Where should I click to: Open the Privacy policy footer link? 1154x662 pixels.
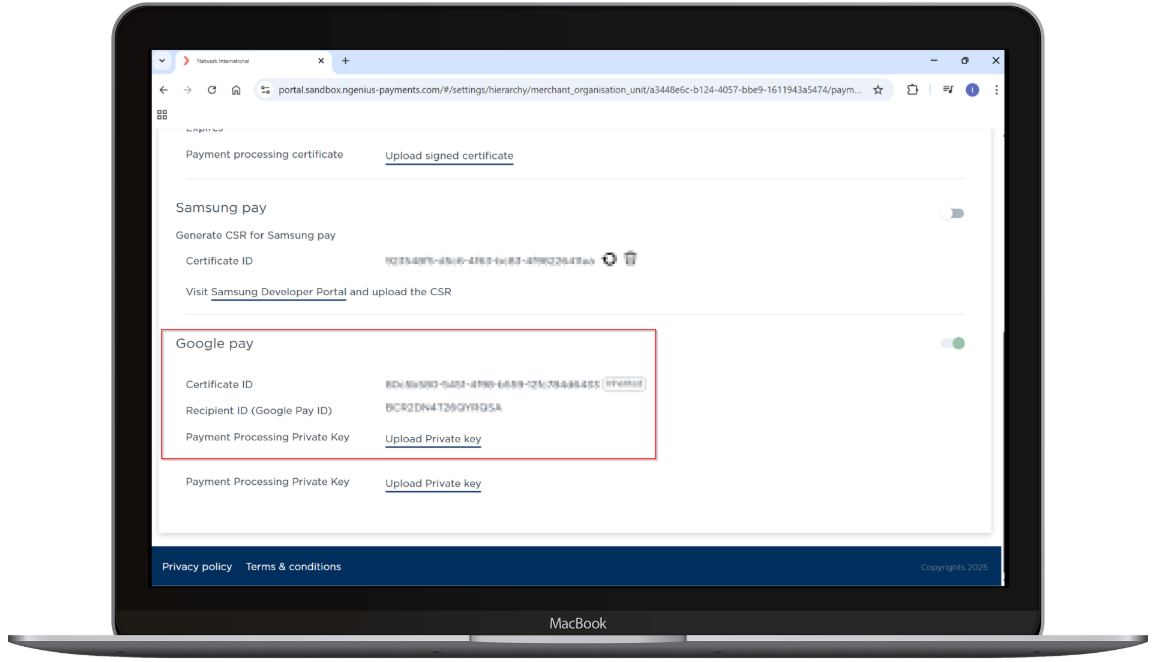[x=197, y=566]
